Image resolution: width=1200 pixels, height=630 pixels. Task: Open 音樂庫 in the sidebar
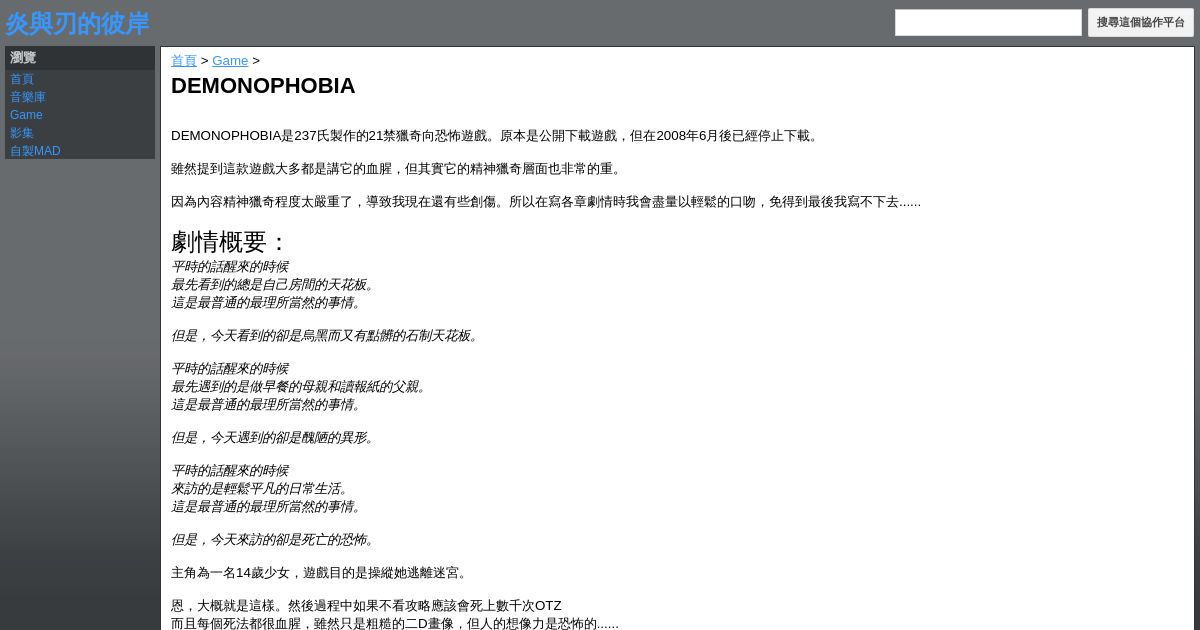click(28, 97)
